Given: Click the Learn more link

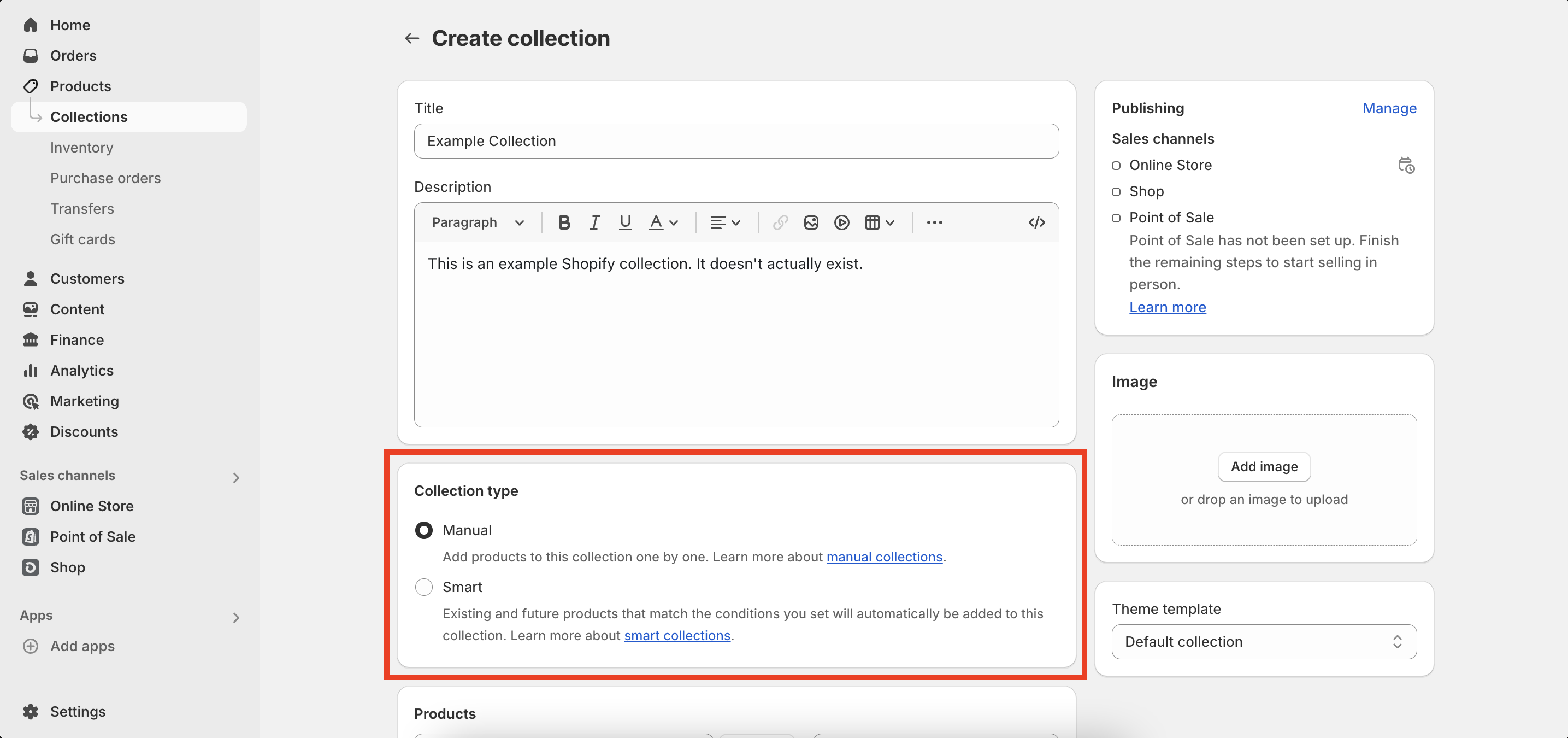Looking at the screenshot, I should click(1168, 307).
